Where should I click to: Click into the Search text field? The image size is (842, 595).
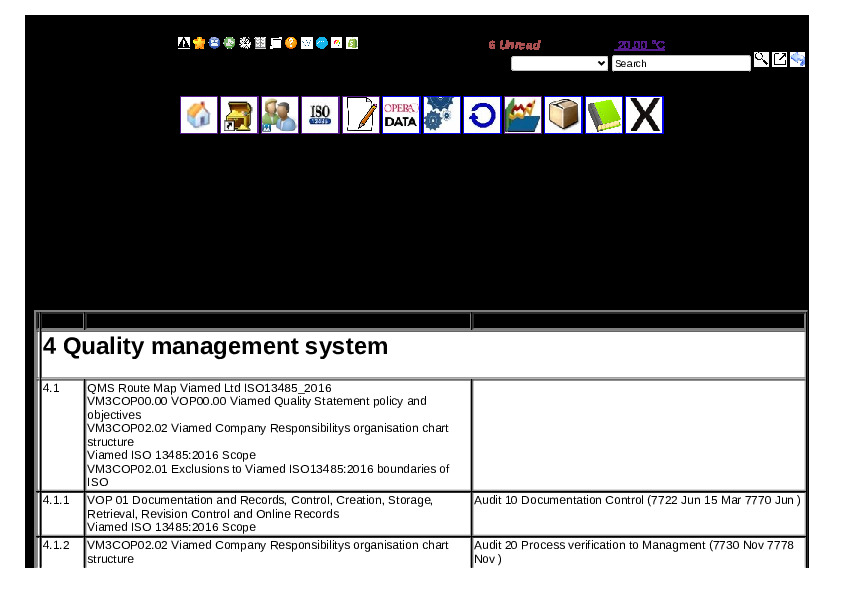[x=680, y=63]
